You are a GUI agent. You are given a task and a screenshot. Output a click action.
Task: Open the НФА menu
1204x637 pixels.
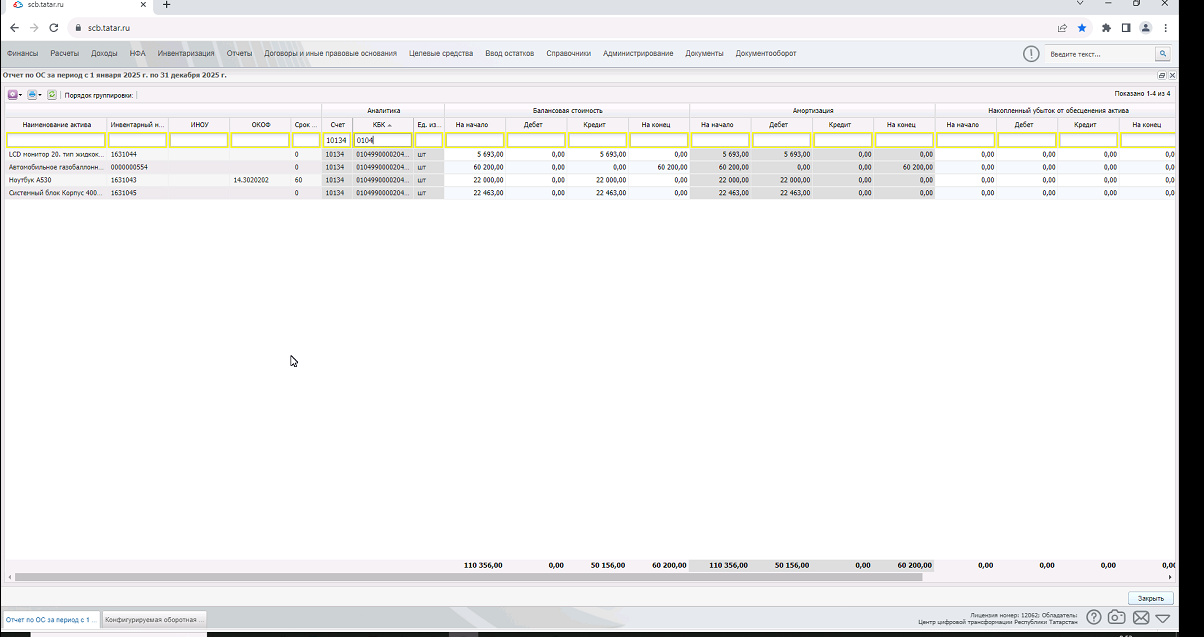coord(138,53)
